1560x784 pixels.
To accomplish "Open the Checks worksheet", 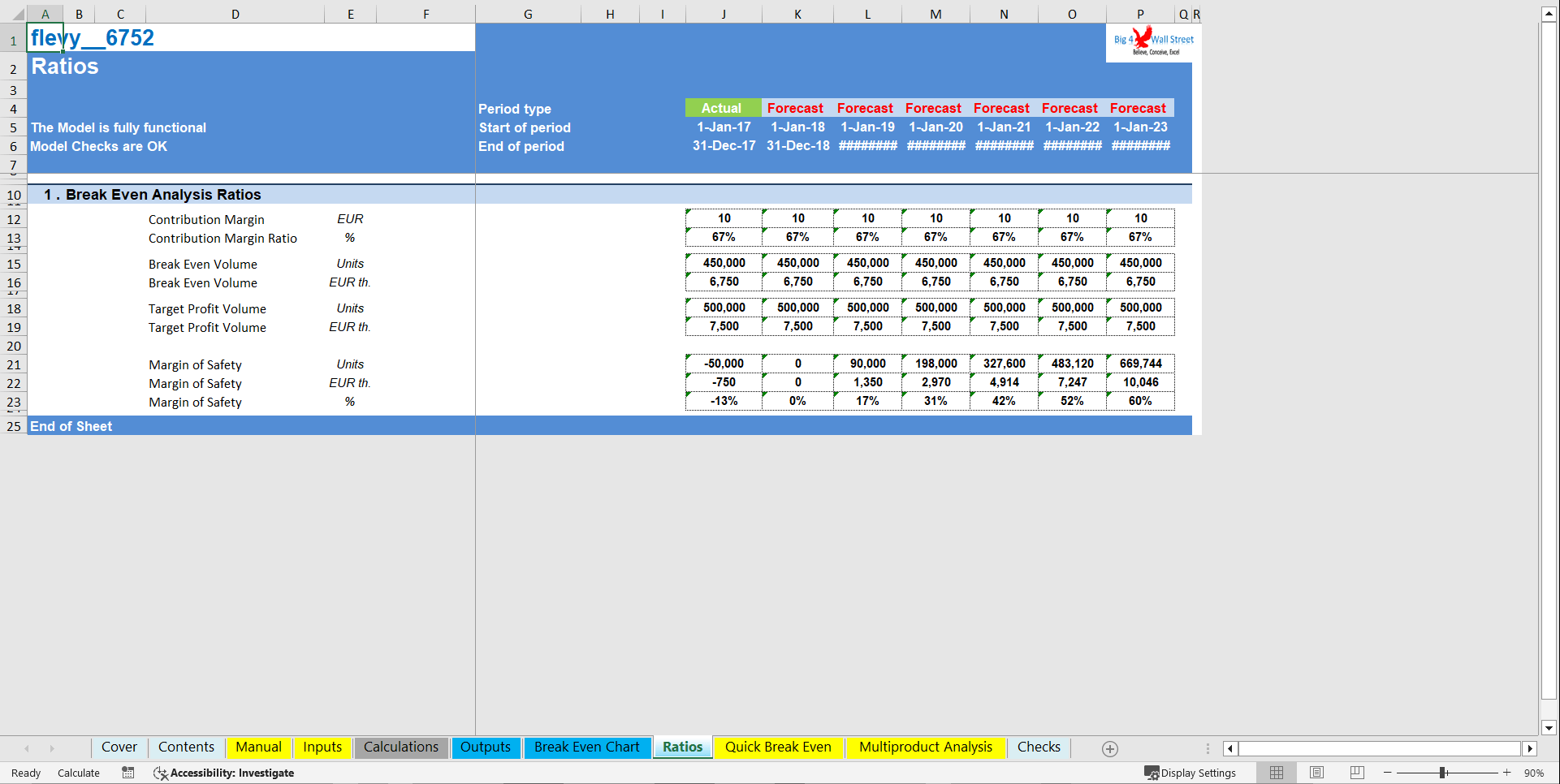I will 1039,747.
